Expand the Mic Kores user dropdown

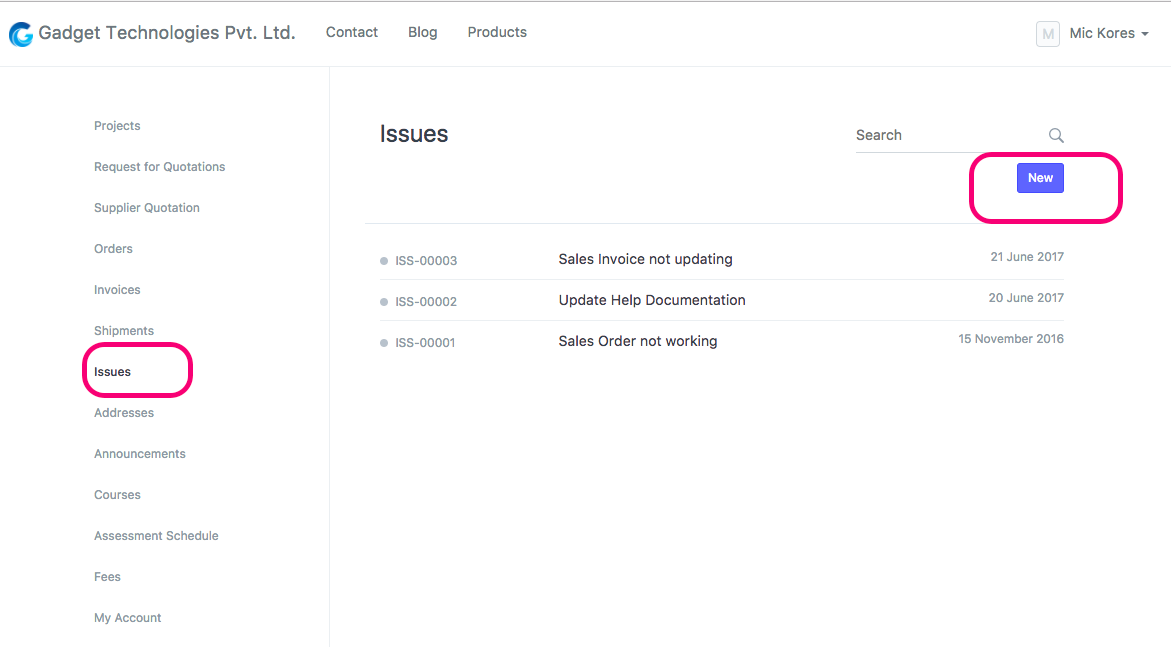[1108, 34]
